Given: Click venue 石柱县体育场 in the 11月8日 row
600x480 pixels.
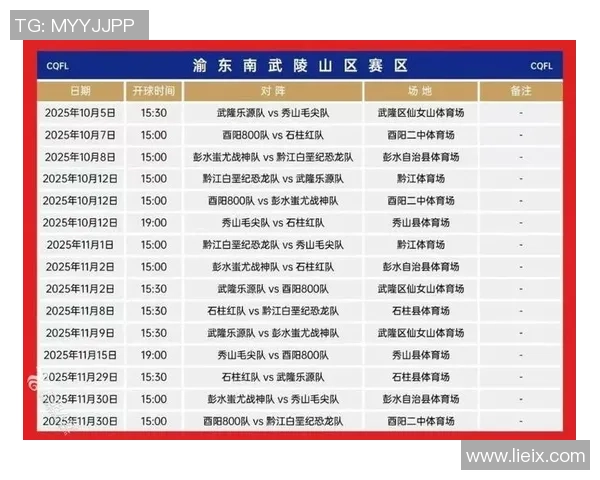Looking at the screenshot, I should point(421,311).
